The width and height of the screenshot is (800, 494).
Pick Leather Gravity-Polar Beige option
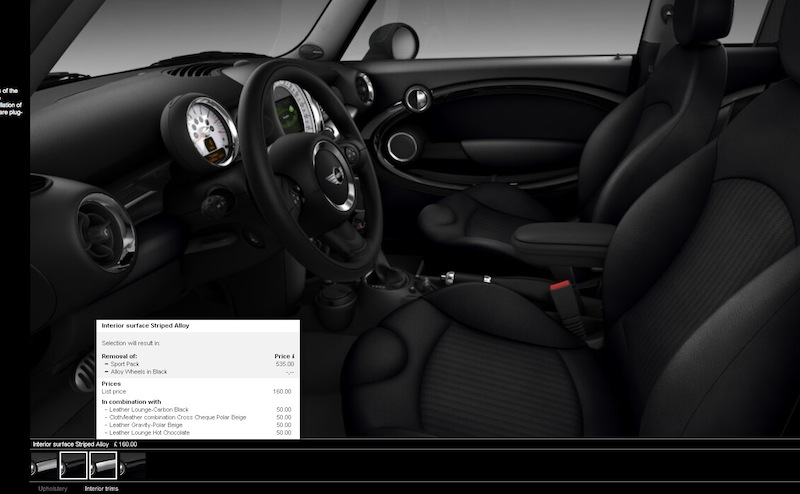[x=146, y=425]
